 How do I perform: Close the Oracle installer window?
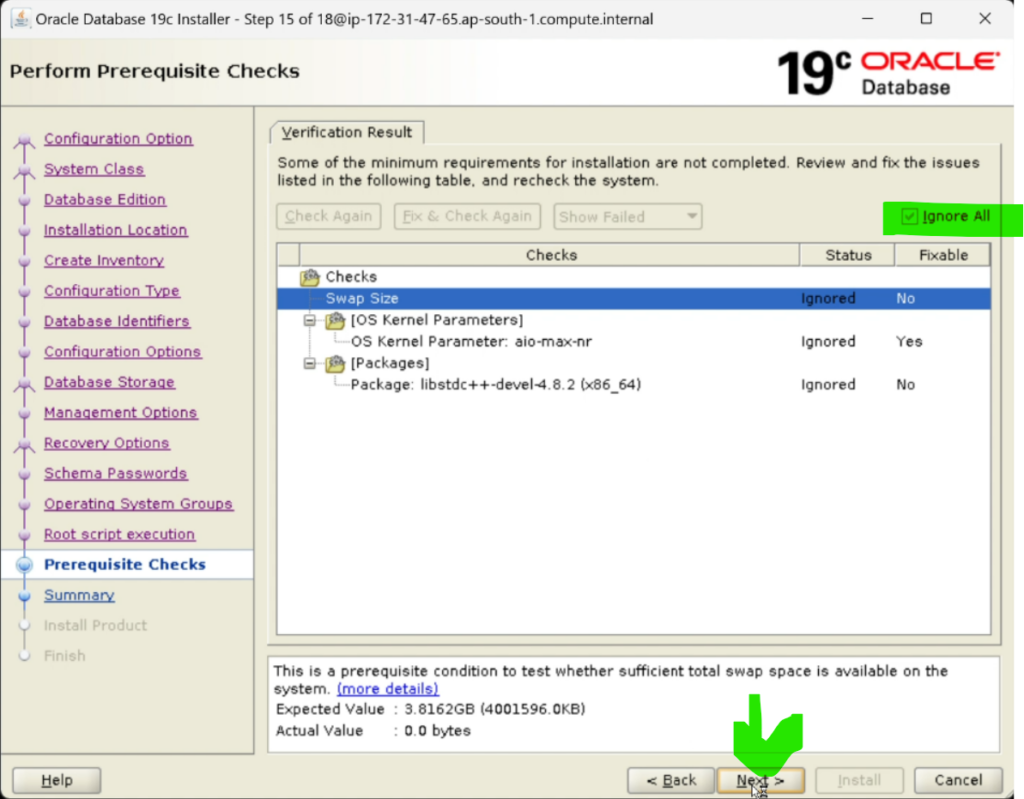tap(985, 18)
